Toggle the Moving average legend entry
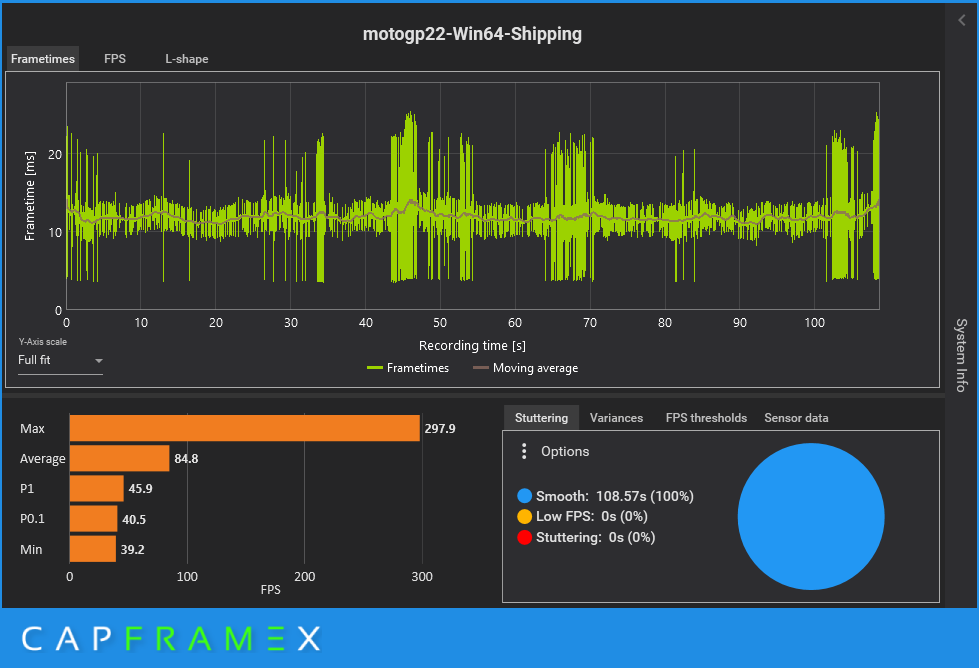This screenshot has height=668, width=979. pyautogui.click(x=526, y=368)
